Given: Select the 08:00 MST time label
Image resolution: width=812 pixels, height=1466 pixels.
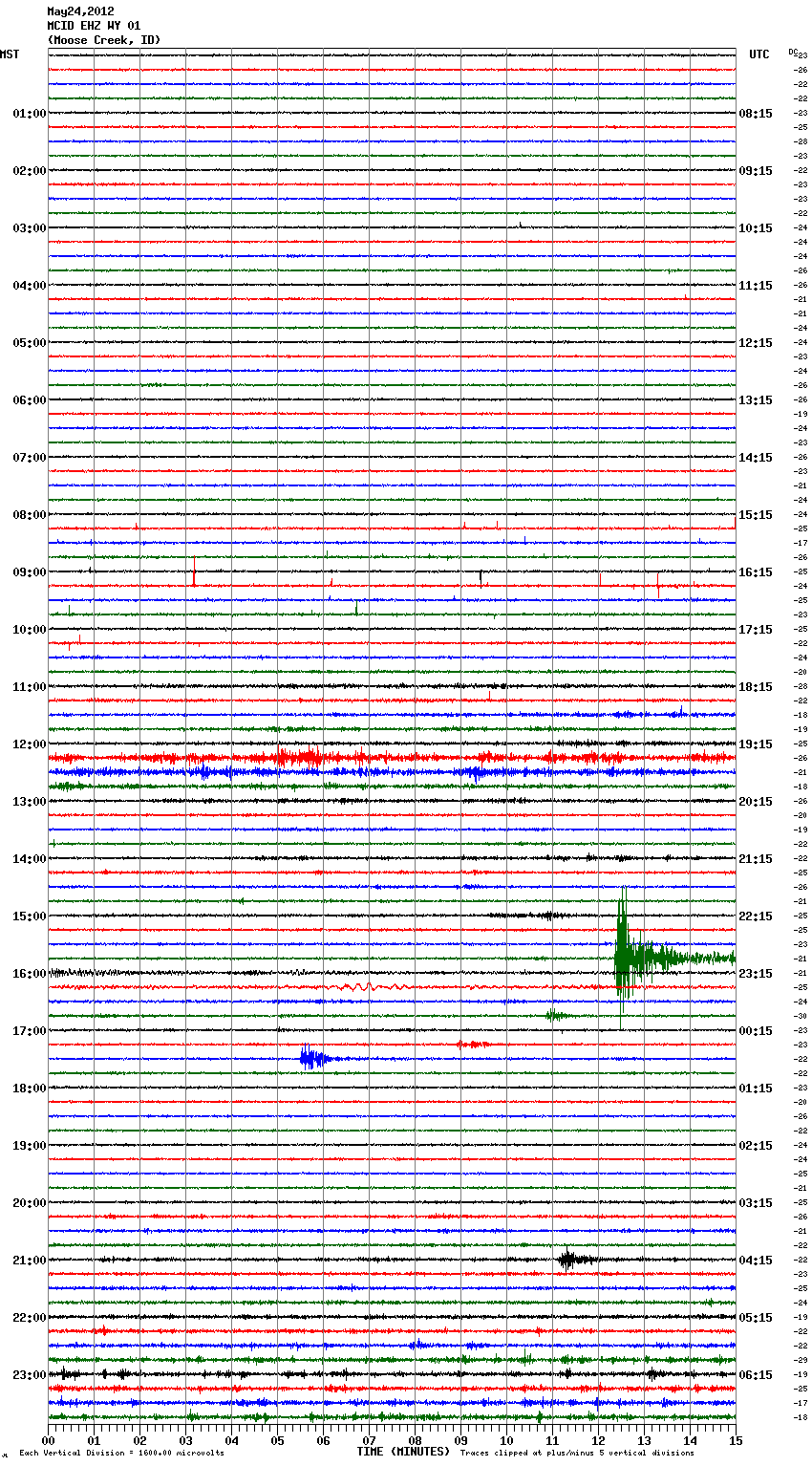Looking at the screenshot, I should (30, 515).
